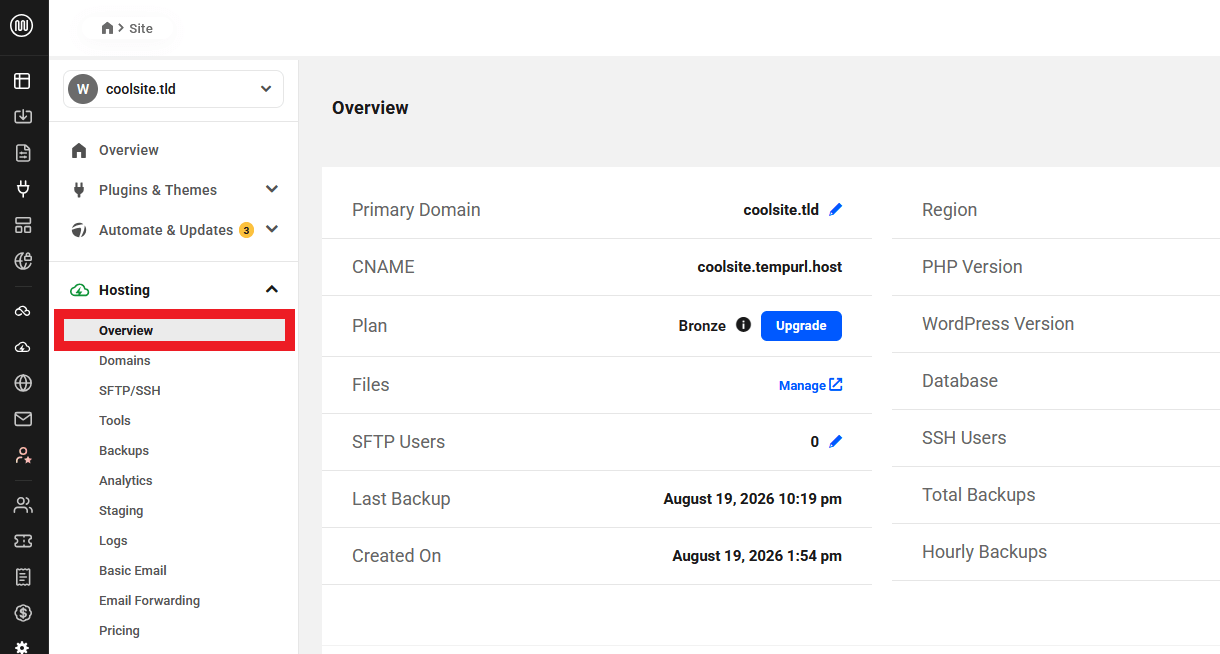Open the stacked blocks templates icon
1220x654 pixels.
22,225
